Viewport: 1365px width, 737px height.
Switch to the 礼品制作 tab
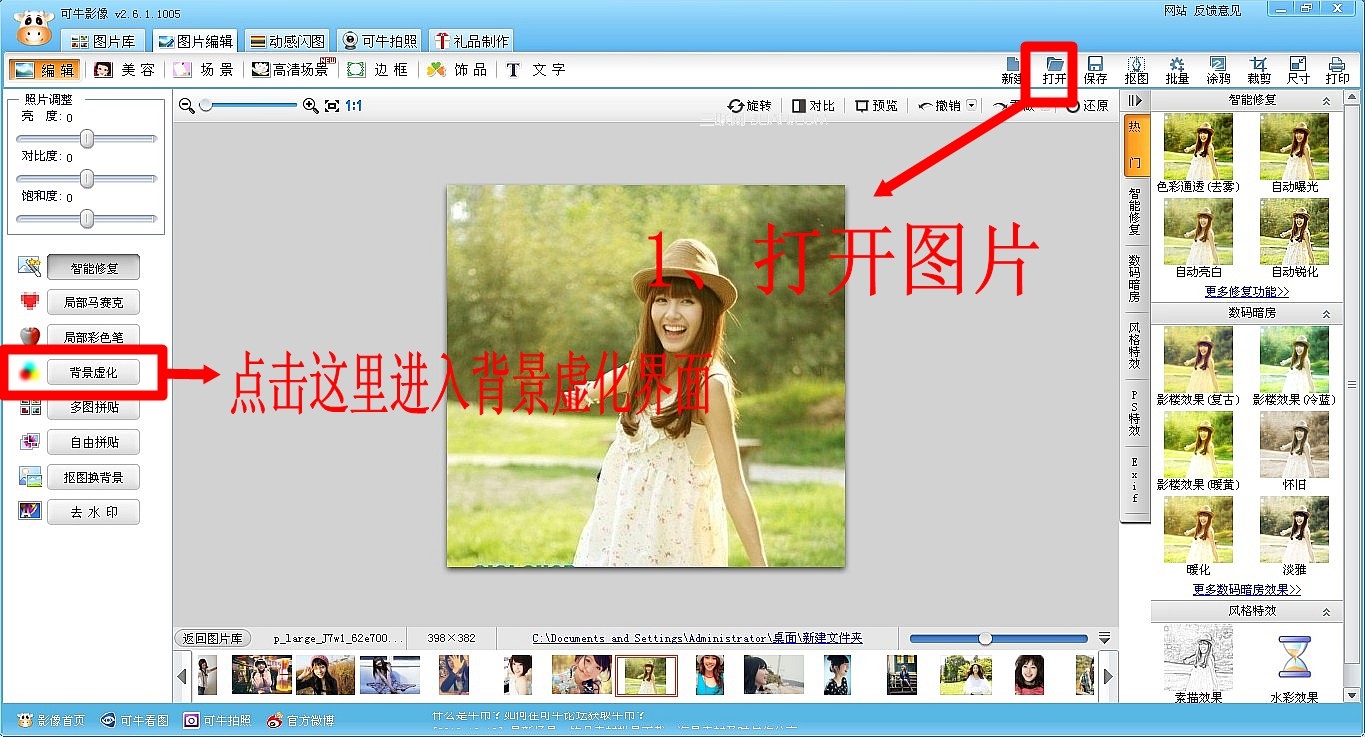tap(471, 41)
